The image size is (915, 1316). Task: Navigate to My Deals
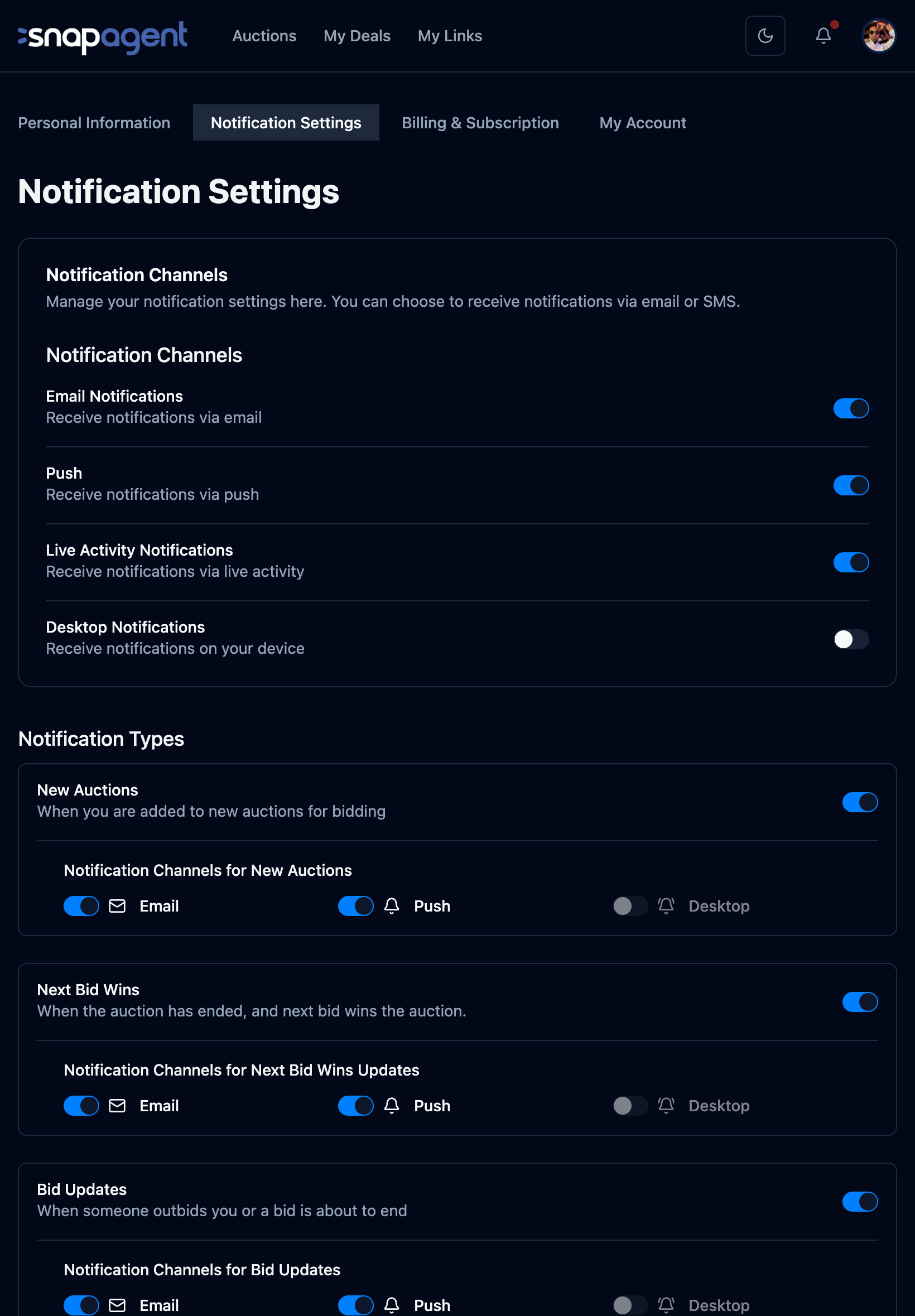click(357, 36)
